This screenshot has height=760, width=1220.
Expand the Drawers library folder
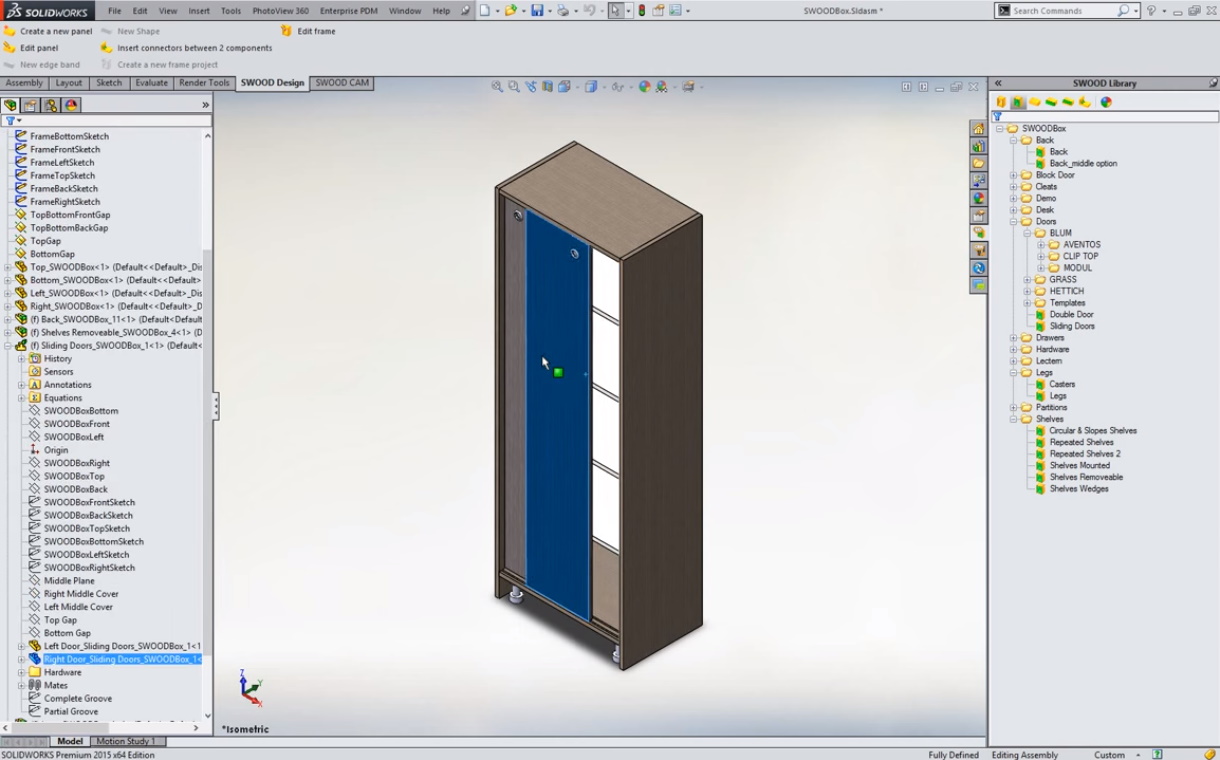click(1013, 338)
